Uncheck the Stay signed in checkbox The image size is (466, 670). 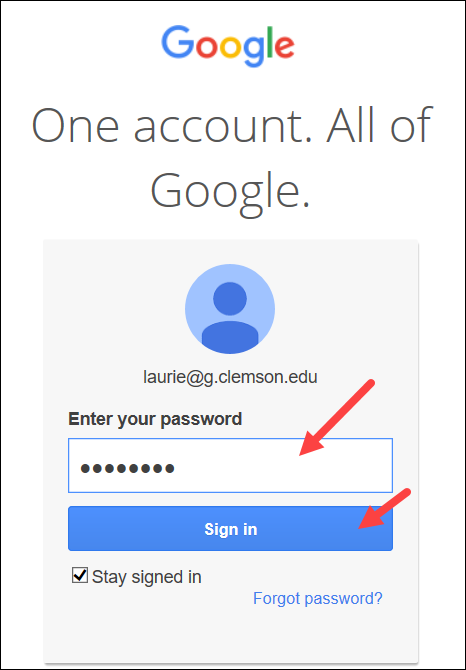tap(80, 575)
